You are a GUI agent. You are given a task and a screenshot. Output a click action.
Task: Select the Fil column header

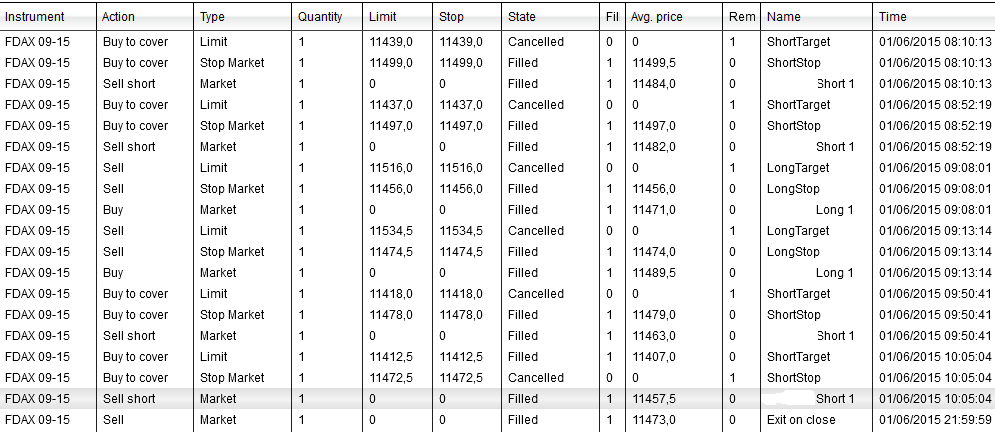tap(612, 17)
